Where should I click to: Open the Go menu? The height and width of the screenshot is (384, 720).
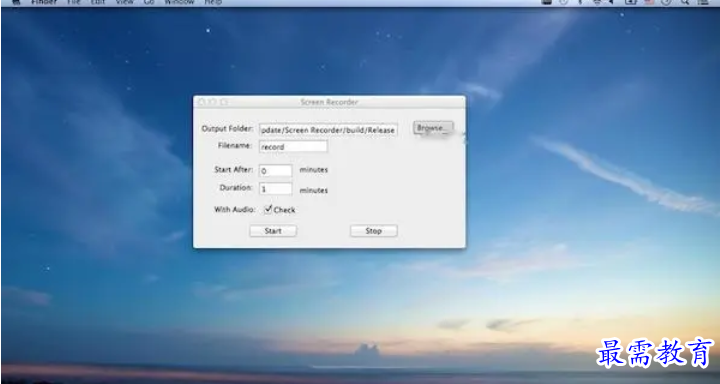click(149, 2)
